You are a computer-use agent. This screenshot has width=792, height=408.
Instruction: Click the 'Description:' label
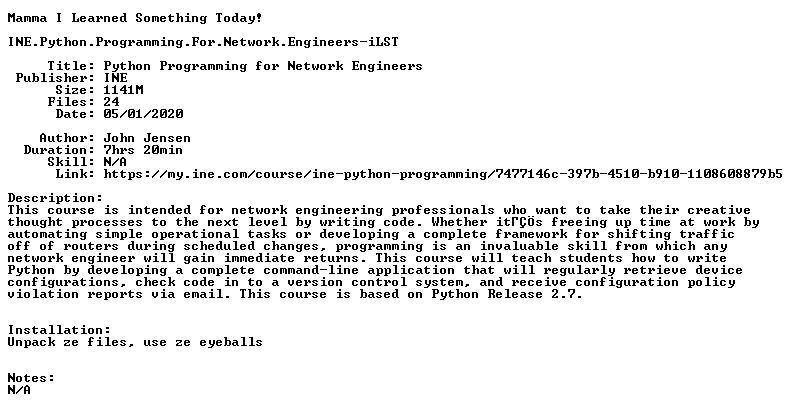tap(55, 198)
